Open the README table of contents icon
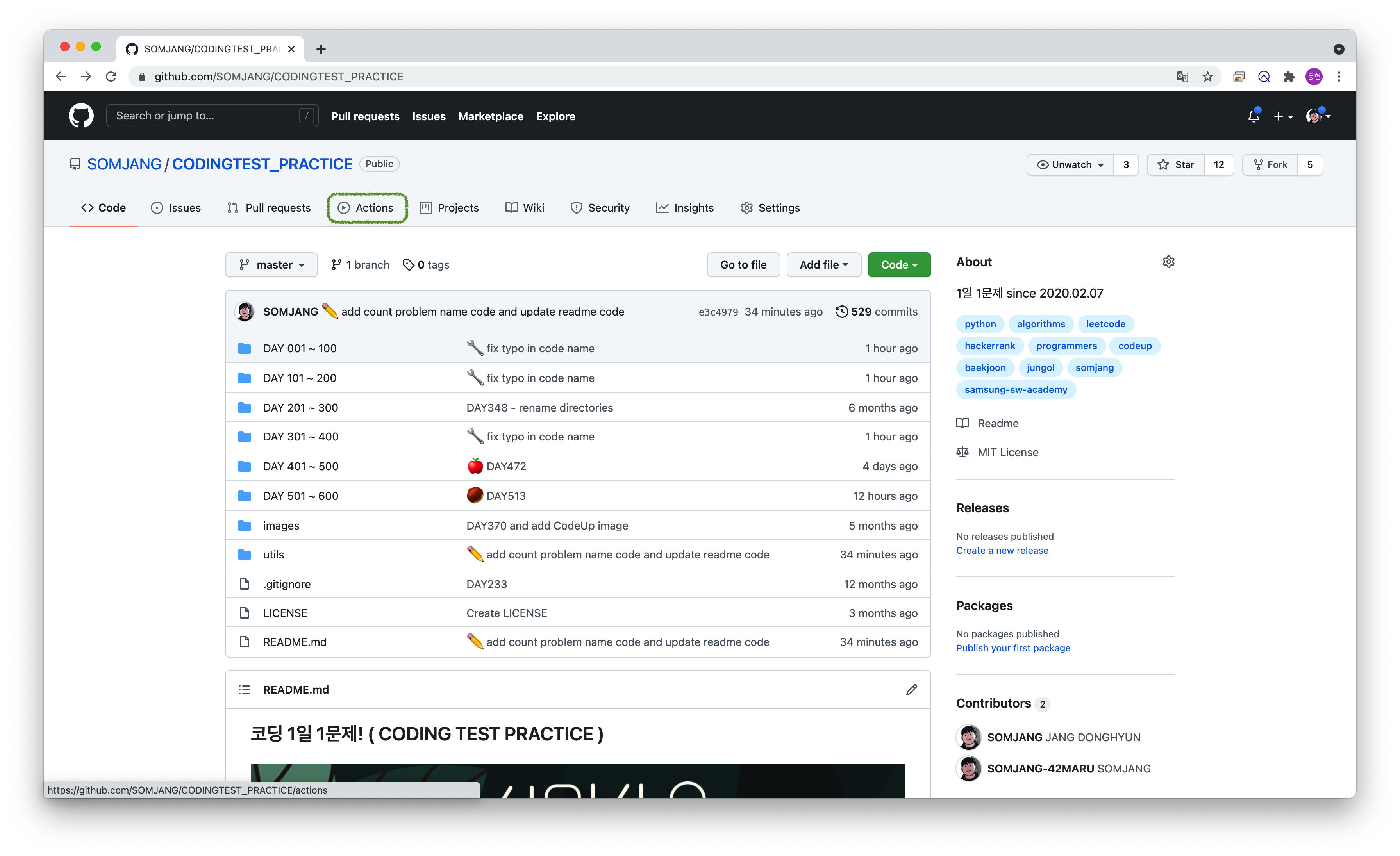The height and width of the screenshot is (856, 1400). (244, 690)
